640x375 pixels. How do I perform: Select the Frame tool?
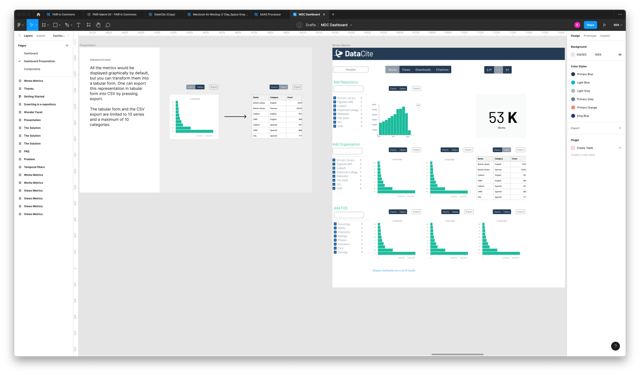(44, 25)
